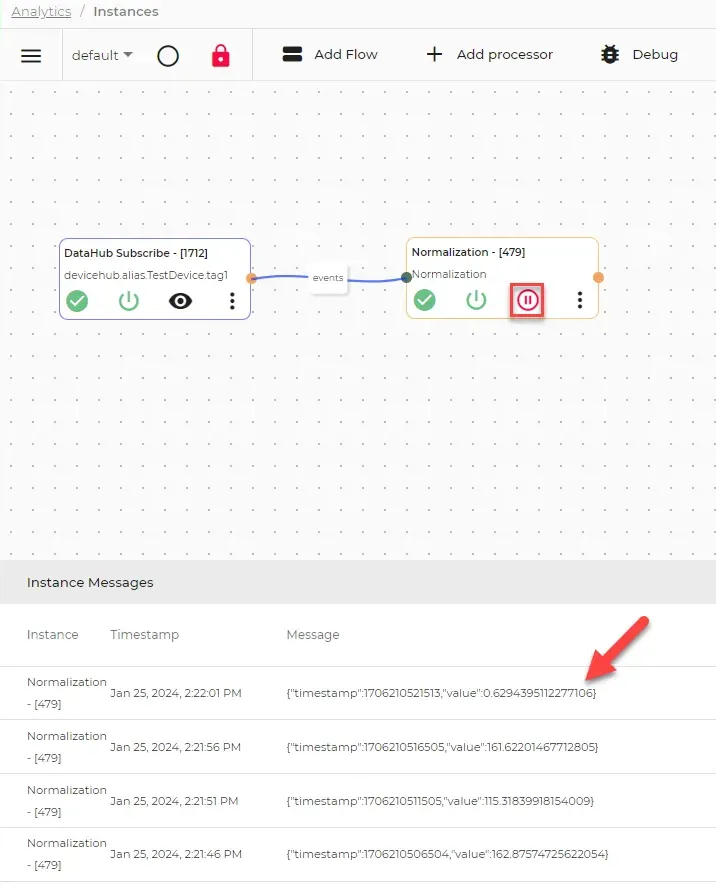Click Instance column header
The image size is (716, 888).
[x=53, y=635]
